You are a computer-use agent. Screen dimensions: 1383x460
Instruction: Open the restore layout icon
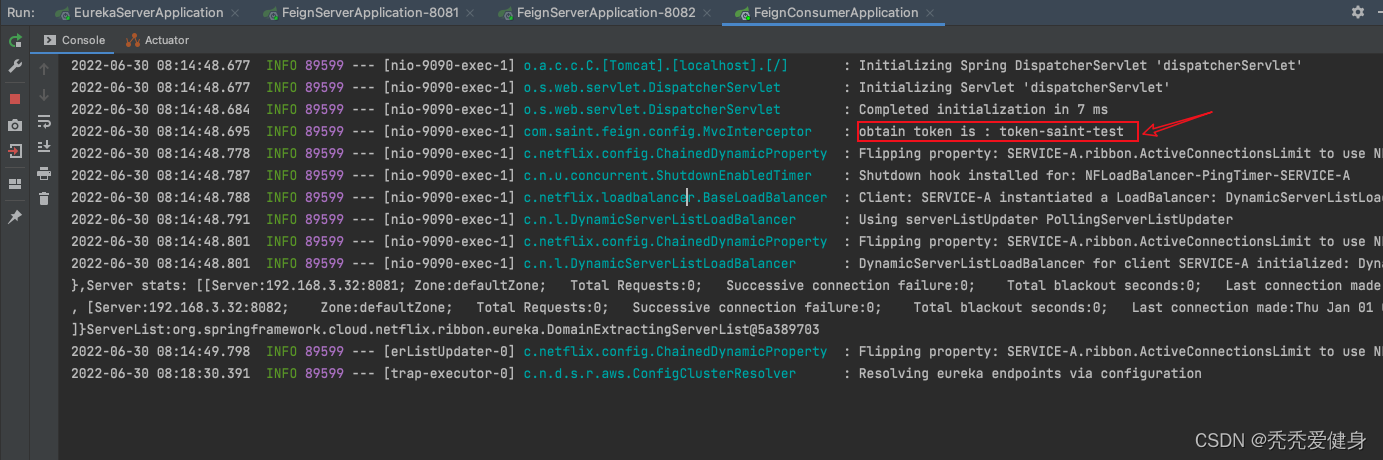[15, 184]
